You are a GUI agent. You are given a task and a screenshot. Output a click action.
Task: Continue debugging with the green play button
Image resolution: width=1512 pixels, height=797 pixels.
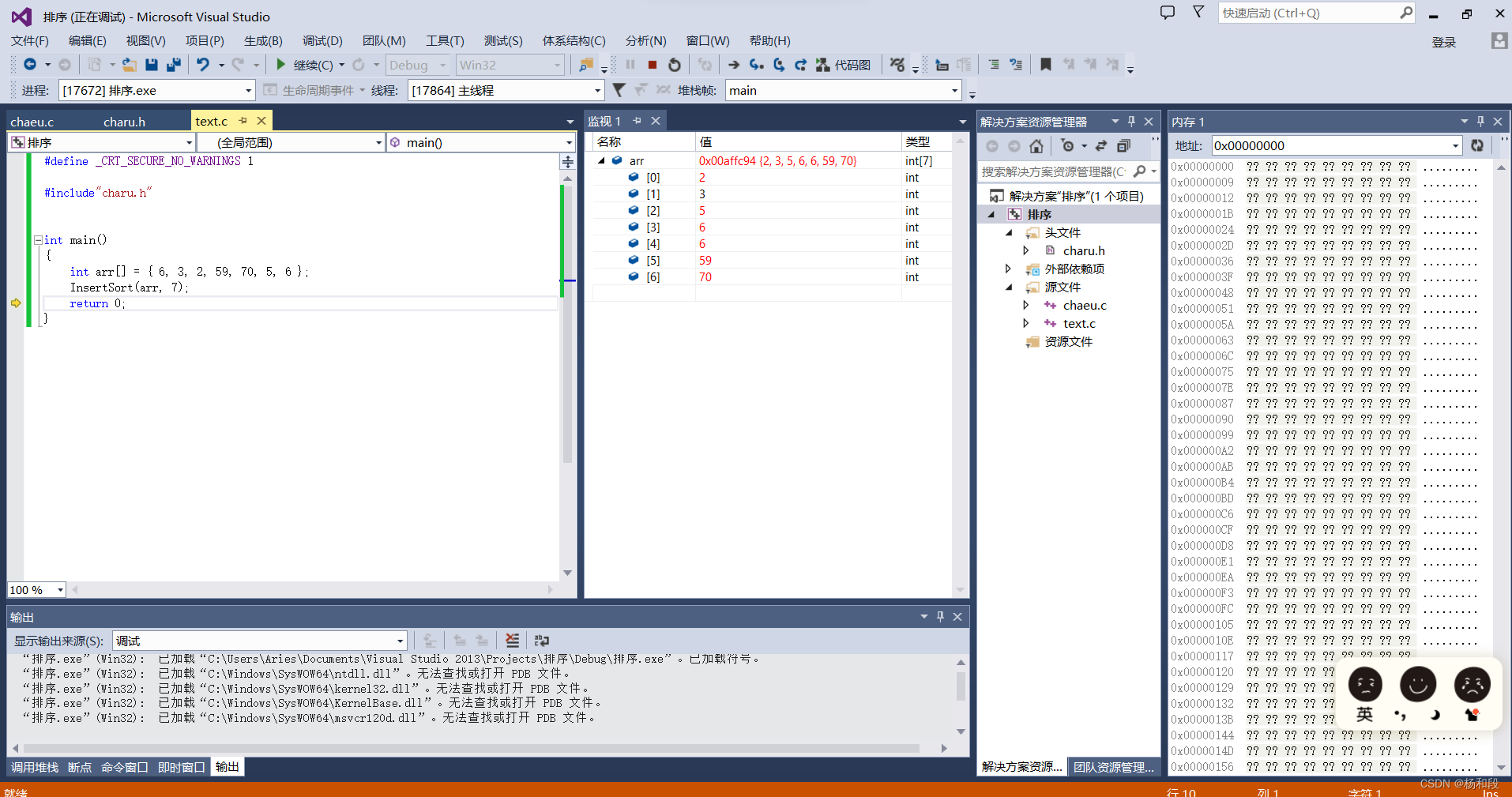(x=280, y=65)
